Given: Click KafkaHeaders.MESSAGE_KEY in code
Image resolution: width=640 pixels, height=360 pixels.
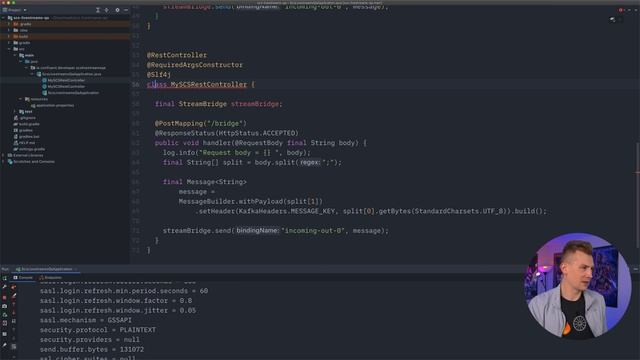Looking at the screenshot, I should click(x=287, y=211).
